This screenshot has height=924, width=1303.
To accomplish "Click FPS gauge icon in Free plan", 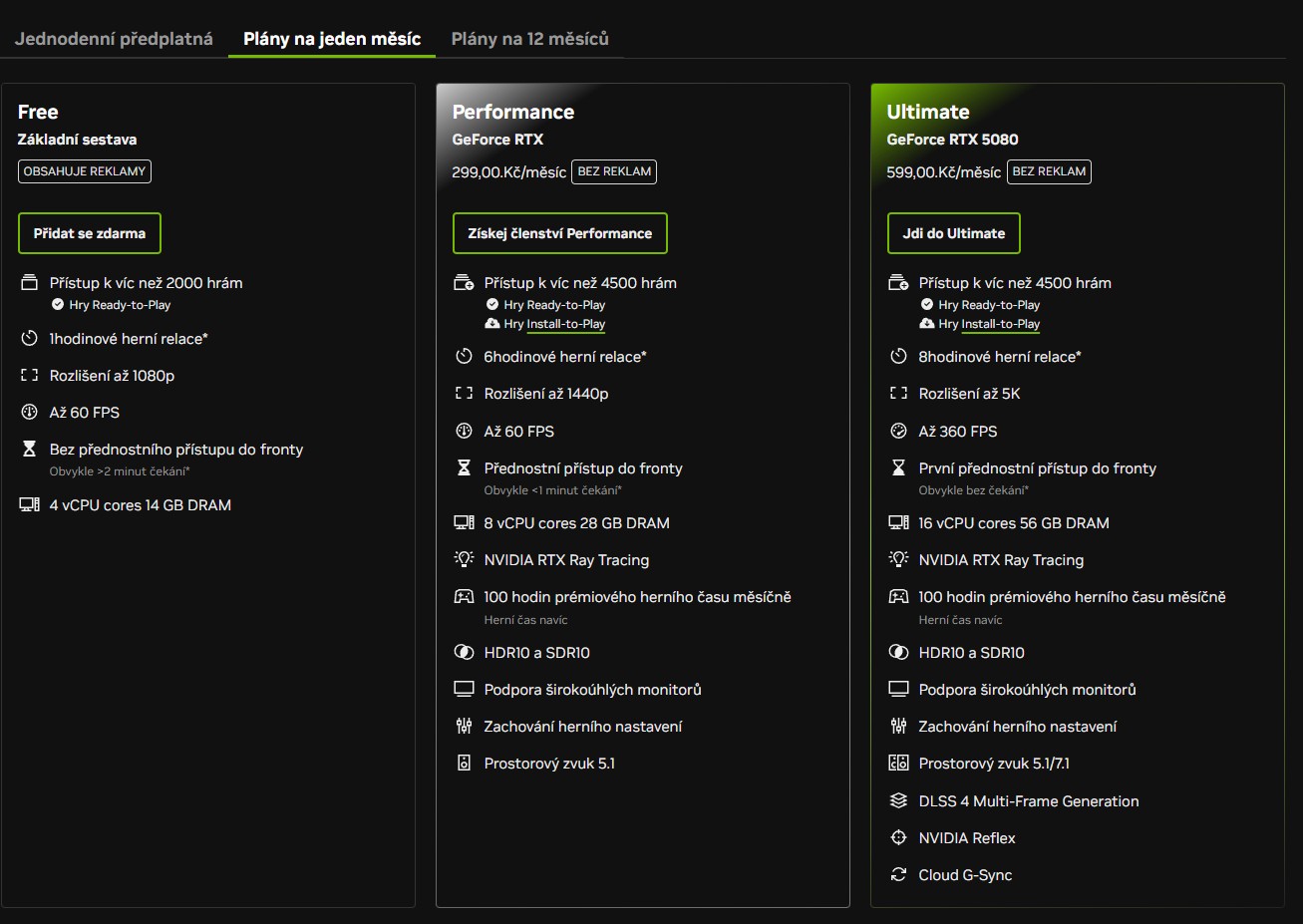I will click(x=29, y=413).
